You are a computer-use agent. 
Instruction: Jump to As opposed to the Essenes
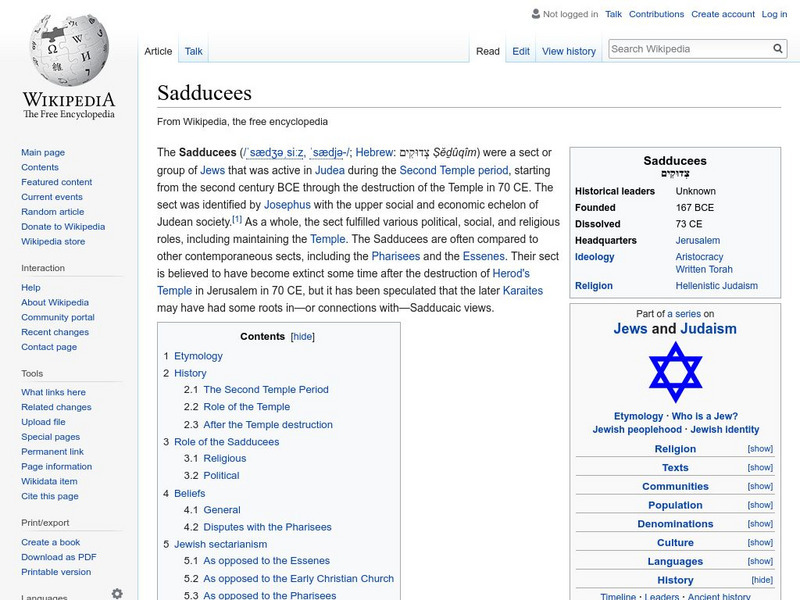coord(266,561)
